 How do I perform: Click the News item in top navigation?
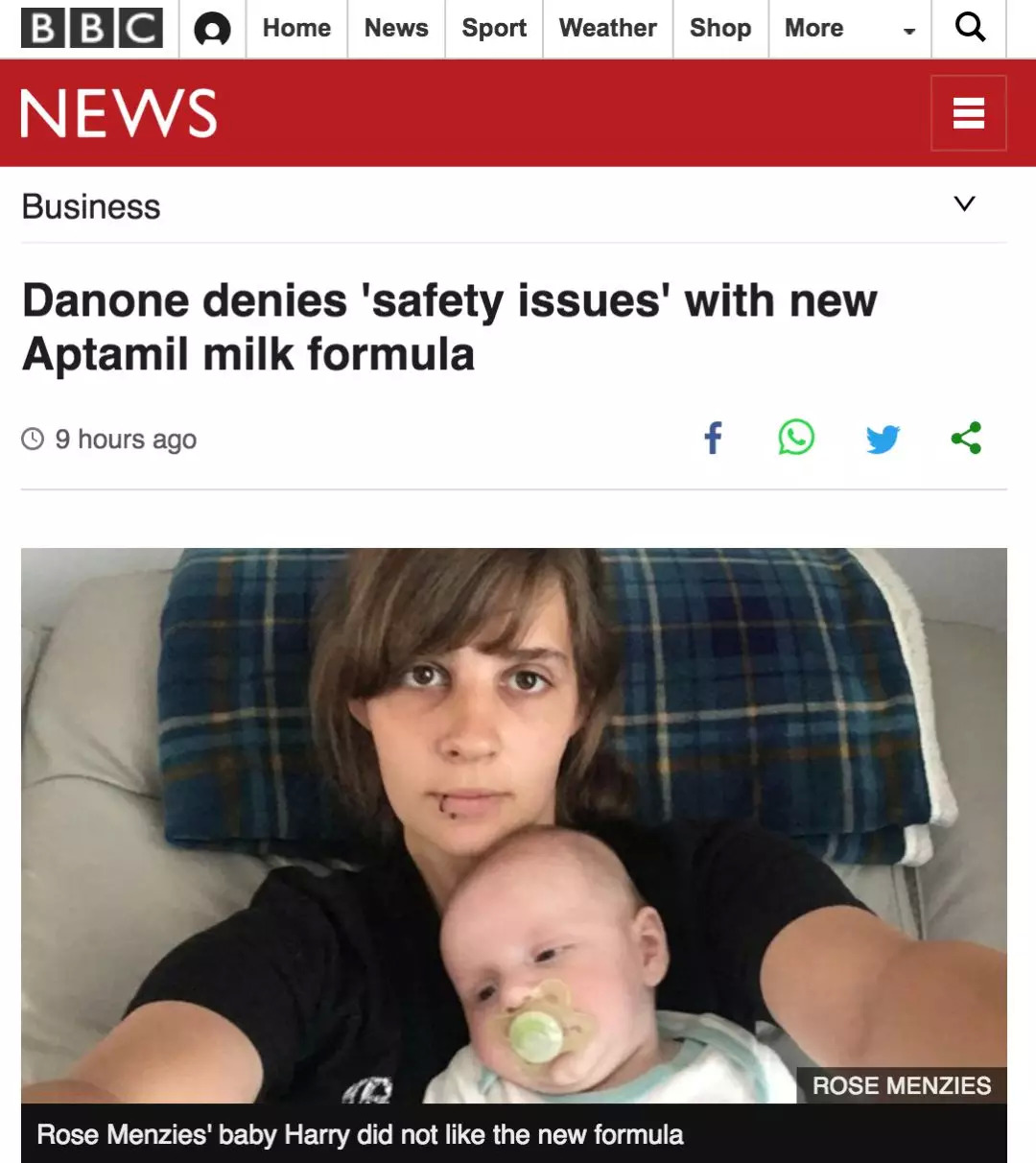tap(396, 28)
